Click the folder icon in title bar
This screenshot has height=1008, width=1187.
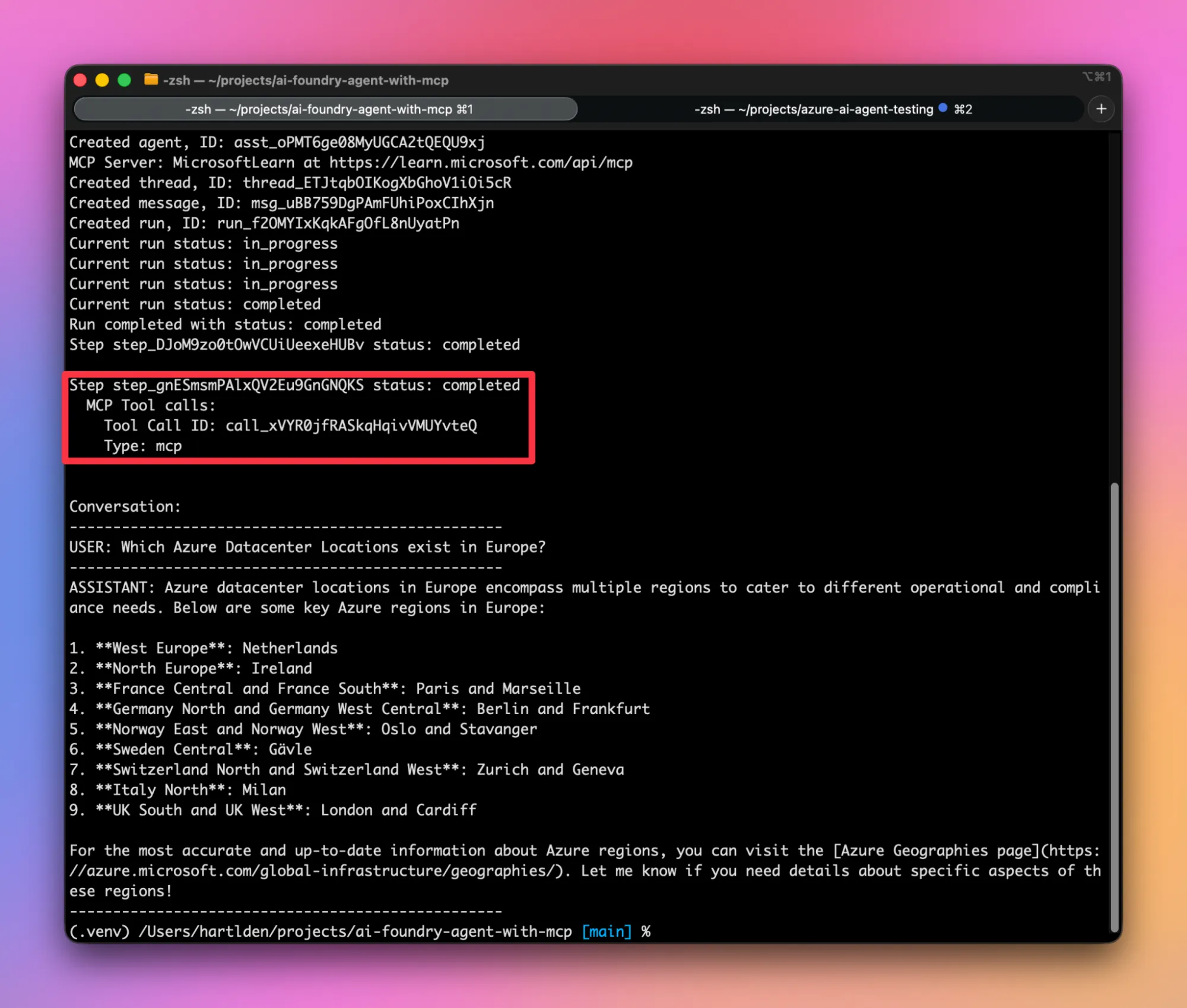click(151, 80)
